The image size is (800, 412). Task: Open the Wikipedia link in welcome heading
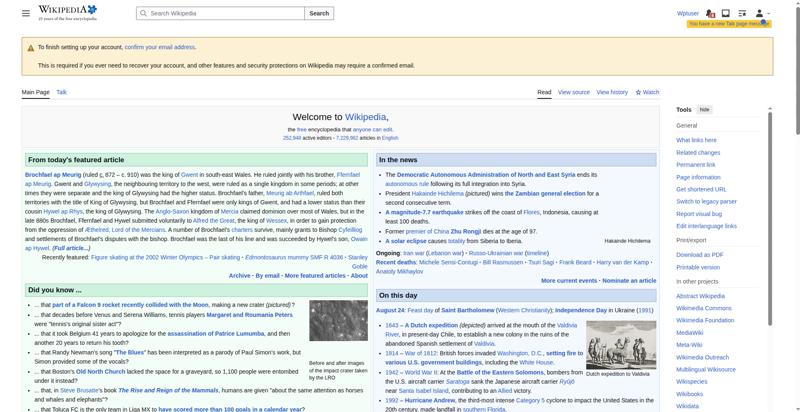[365, 117]
